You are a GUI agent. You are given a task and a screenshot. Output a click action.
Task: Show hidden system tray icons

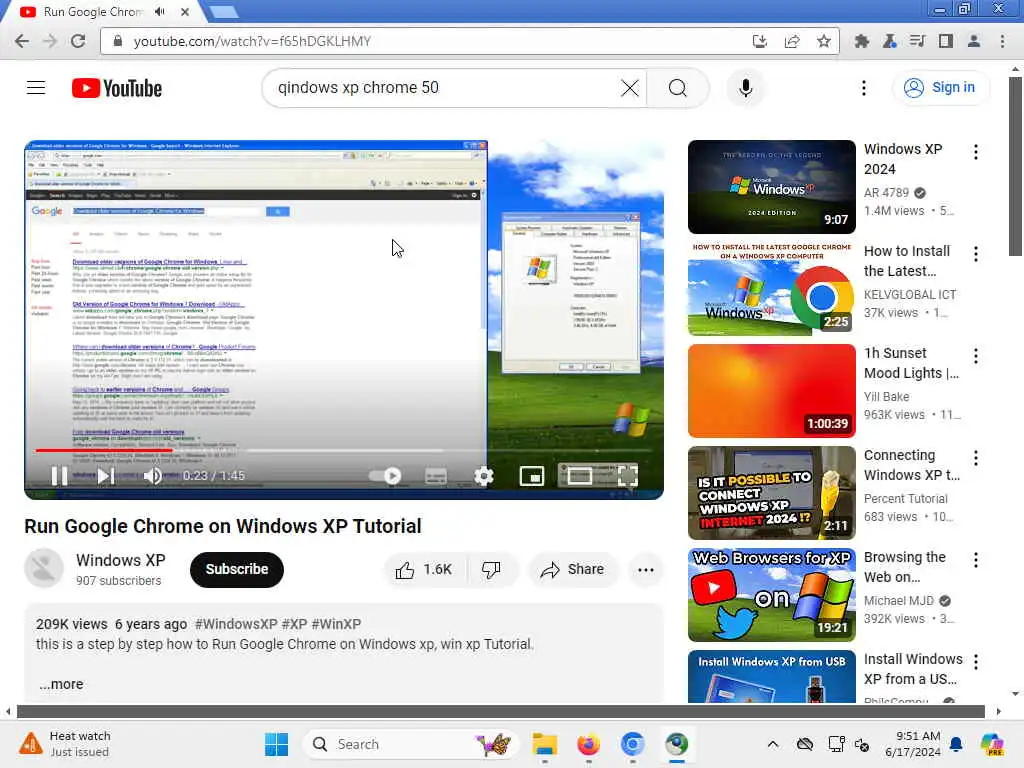pos(773,744)
